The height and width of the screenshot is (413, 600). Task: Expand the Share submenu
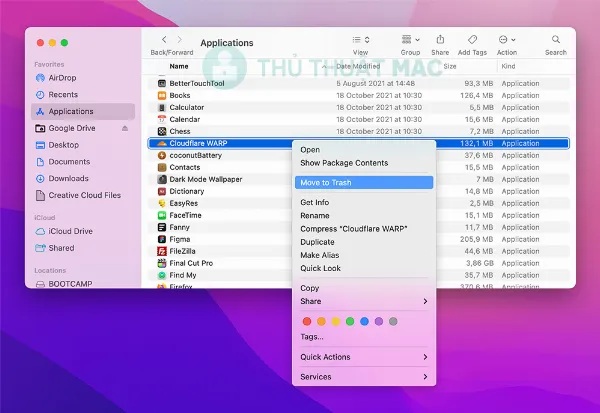pyautogui.click(x=364, y=301)
